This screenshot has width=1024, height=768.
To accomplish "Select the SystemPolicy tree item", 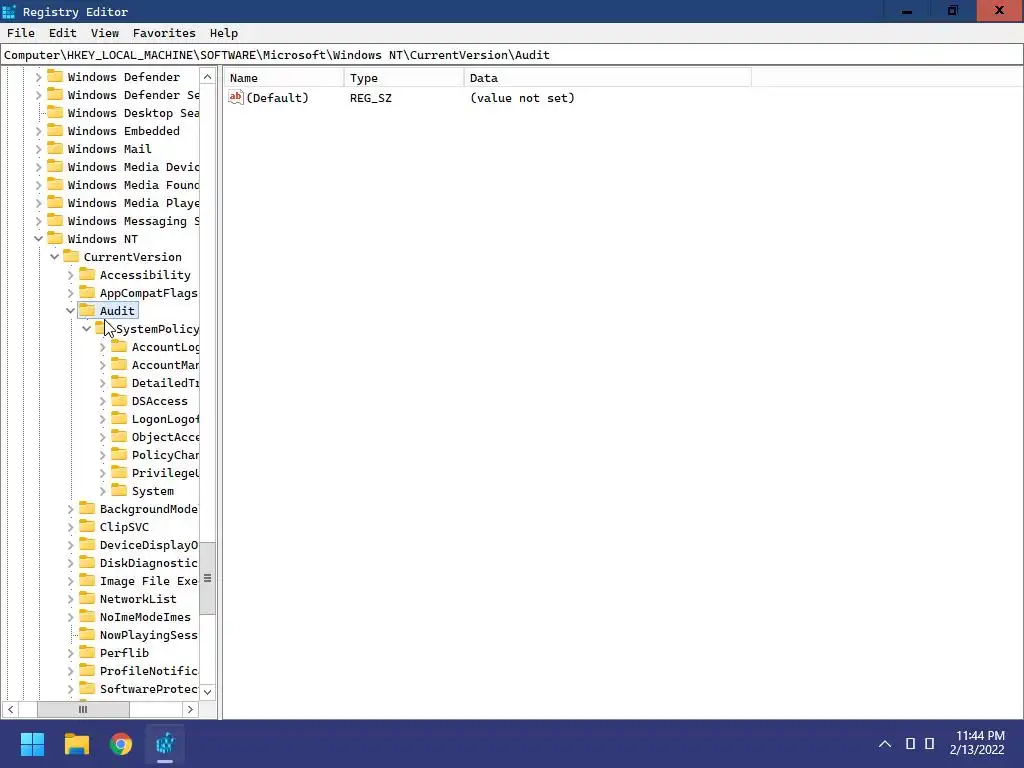I will pos(157,329).
